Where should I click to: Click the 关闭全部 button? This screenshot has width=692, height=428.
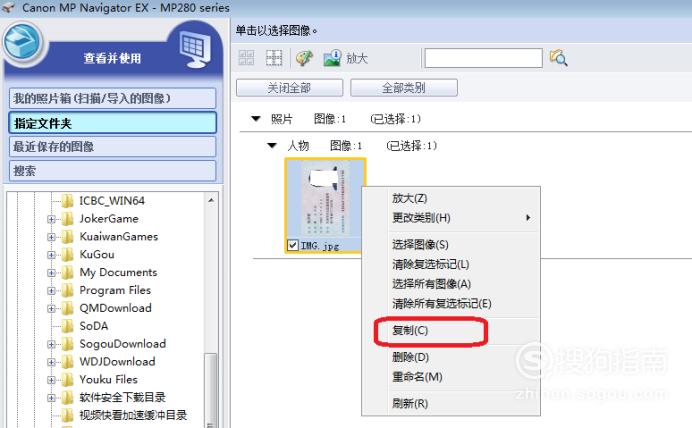pyautogui.click(x=290, y=88)
